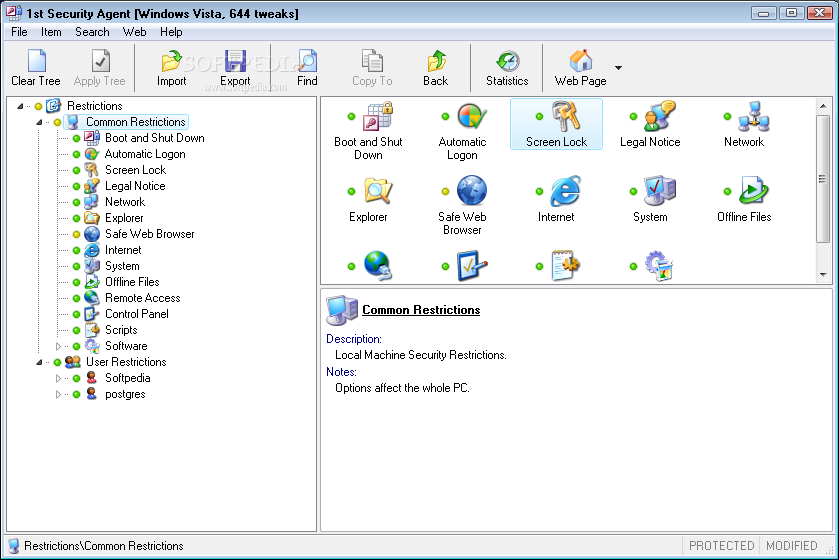Select System in the tree

point(122,266)
